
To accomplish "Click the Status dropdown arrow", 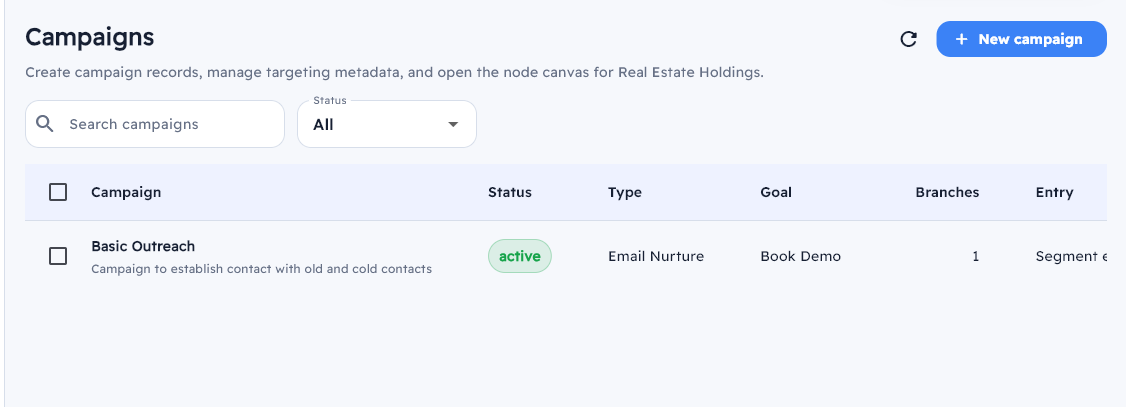I will point(453,125).
